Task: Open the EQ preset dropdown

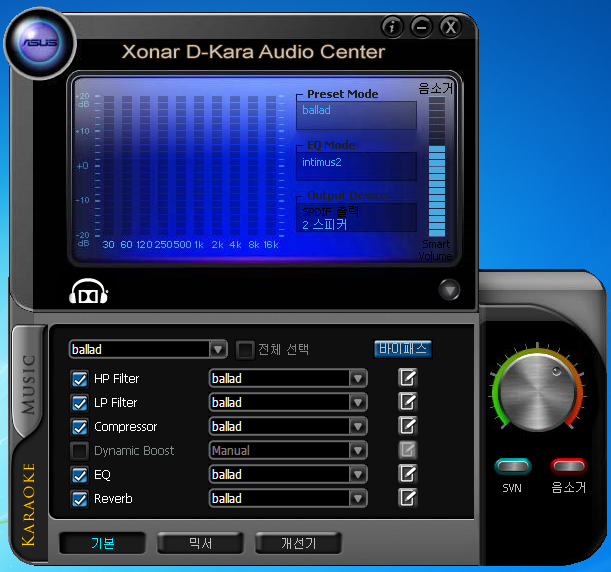Action: coord(288,474)
